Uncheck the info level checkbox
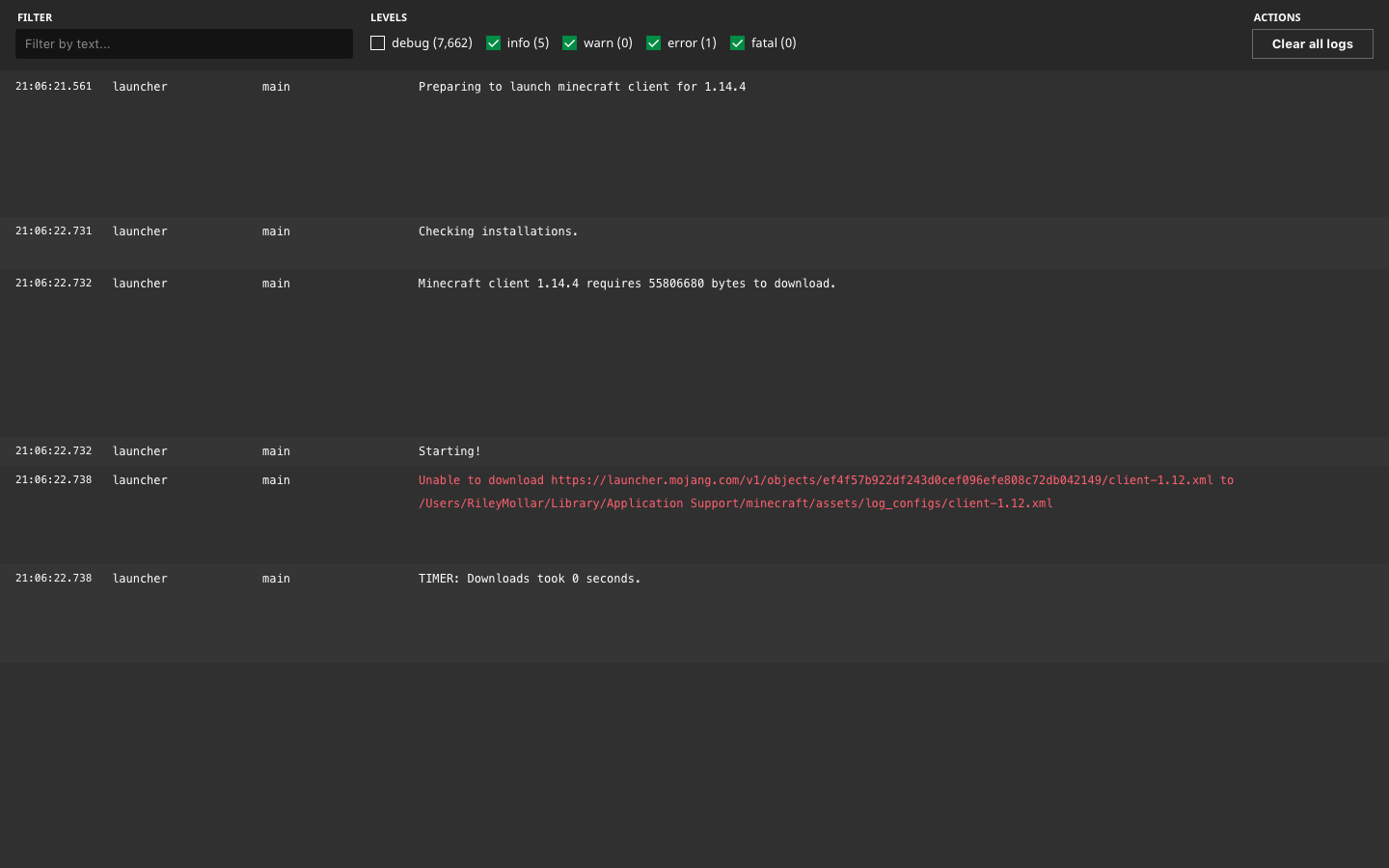This screenshot has width=1389, height=868. click(493, 43)
